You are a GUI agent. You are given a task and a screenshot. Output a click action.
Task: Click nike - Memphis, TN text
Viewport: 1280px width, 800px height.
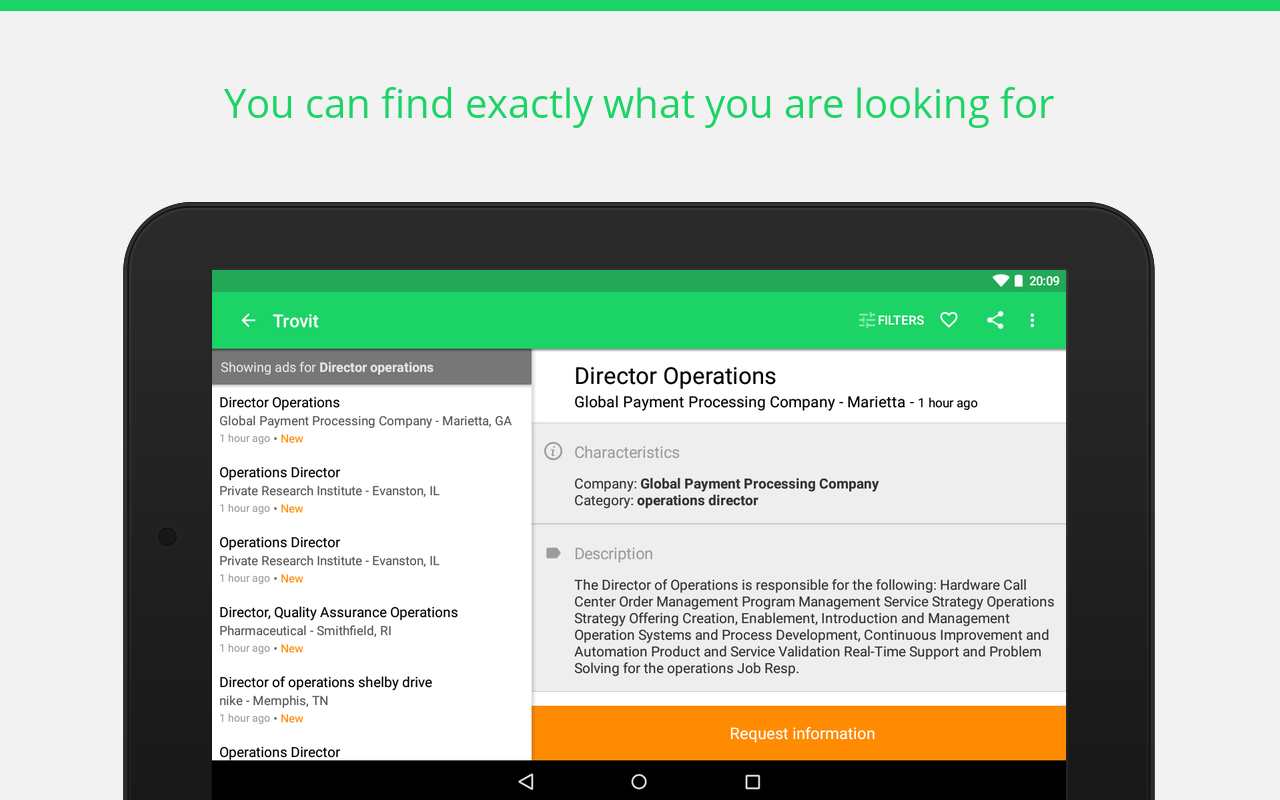274,701
